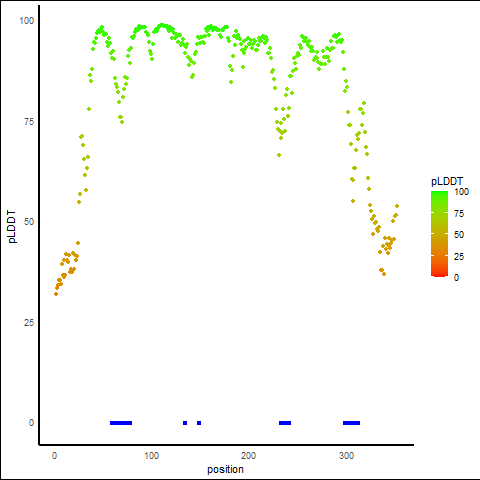Click the y-axis tick label 25

29,323
